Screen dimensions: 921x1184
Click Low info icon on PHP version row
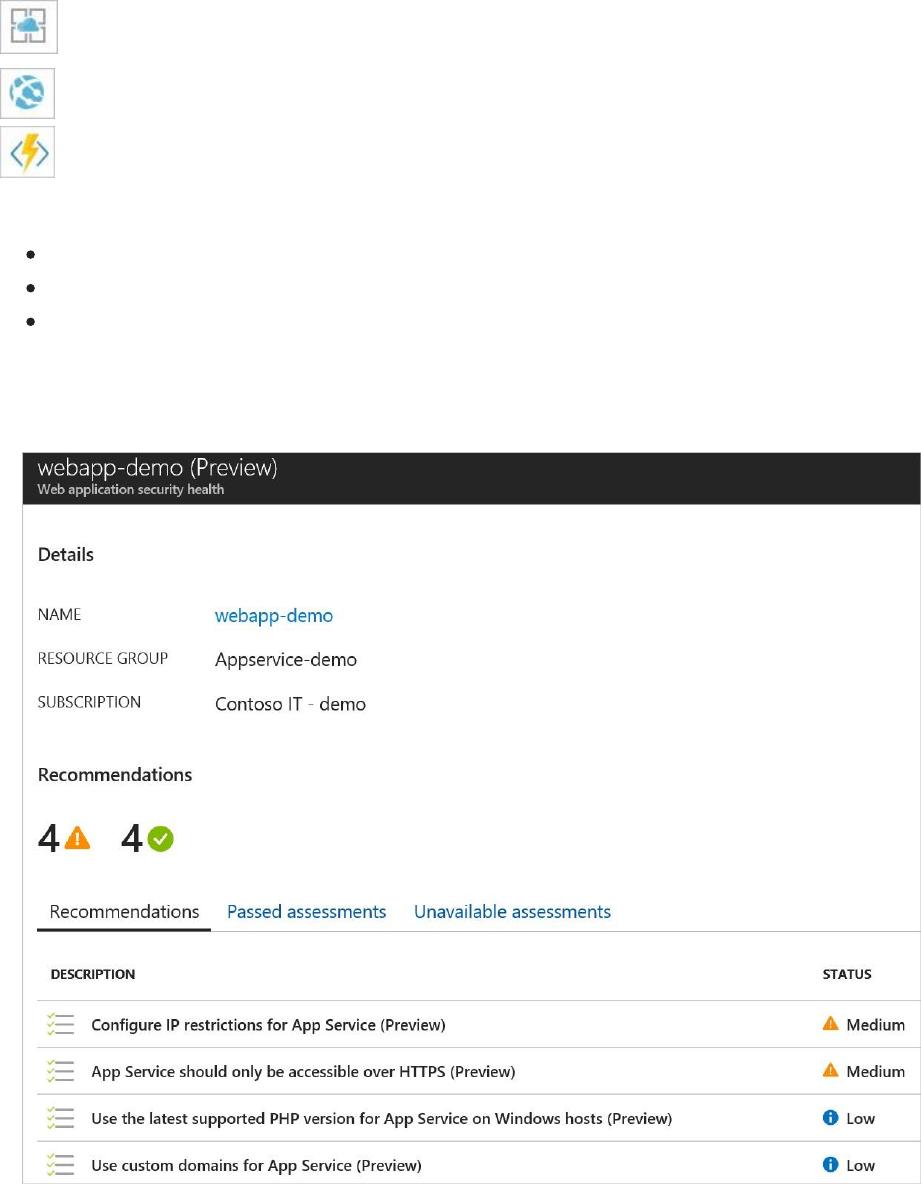click(830, 1118)
